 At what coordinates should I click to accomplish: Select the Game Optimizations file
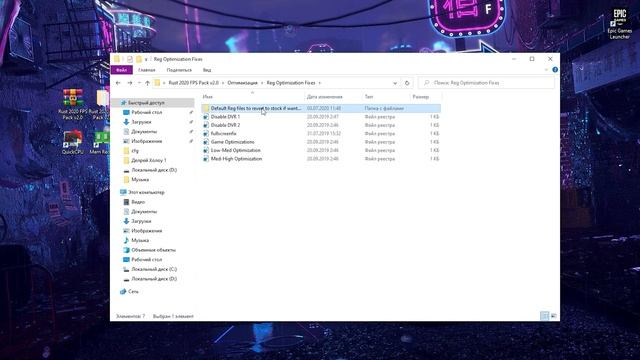click(321, 142)
